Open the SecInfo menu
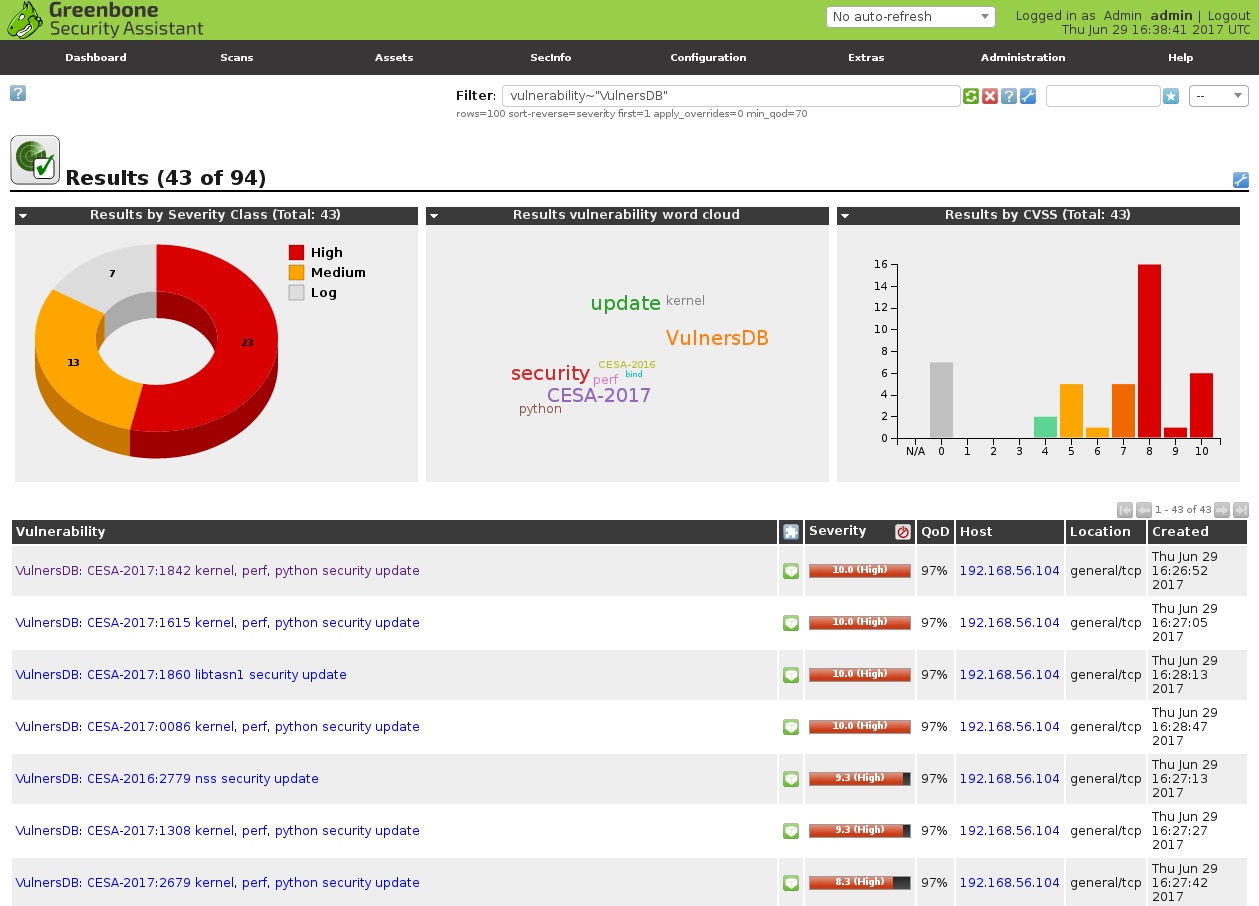Screen dimensions: 1259x906 pos(551,58)
